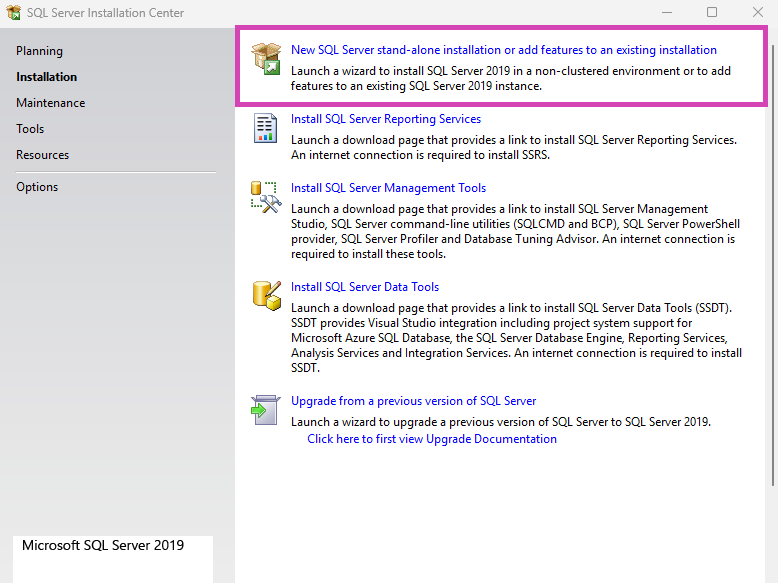Click the SQL Server title bar app icon
This screenshot has height=583, width=778.
click(13, 12)
